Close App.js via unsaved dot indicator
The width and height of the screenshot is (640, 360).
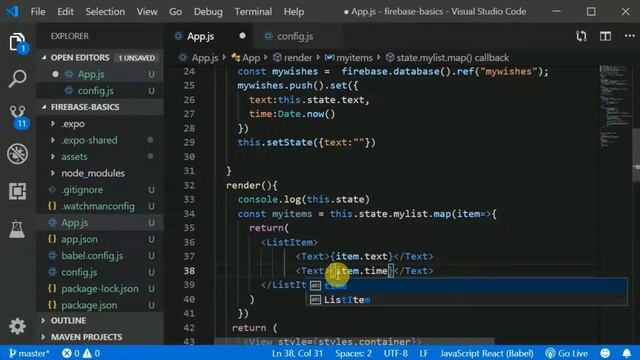[242, 36]
